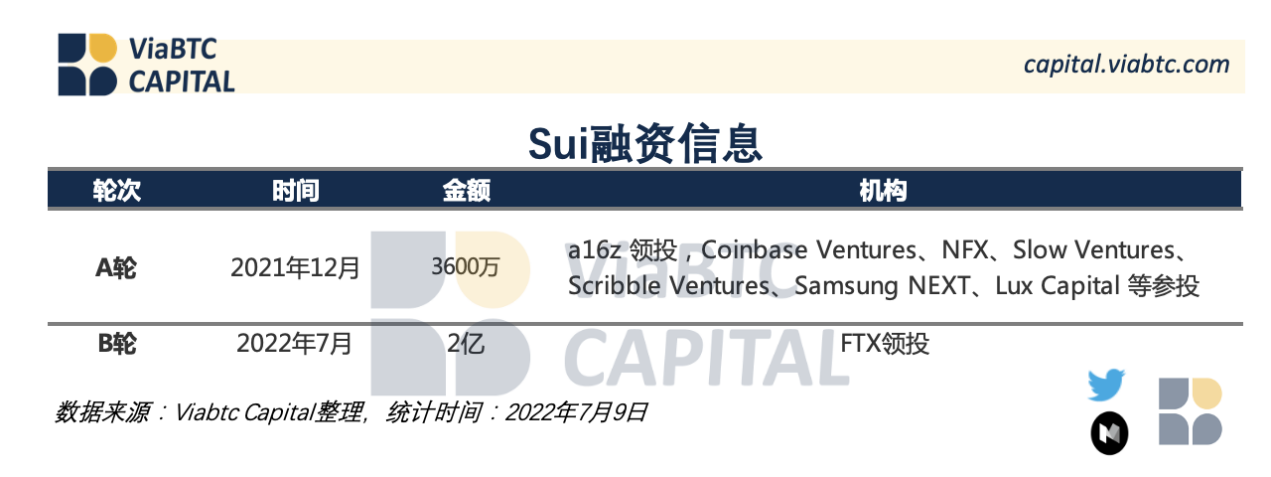1271x477 pixels.
Task: Select the 金额 column header
Action: [466, 190]
